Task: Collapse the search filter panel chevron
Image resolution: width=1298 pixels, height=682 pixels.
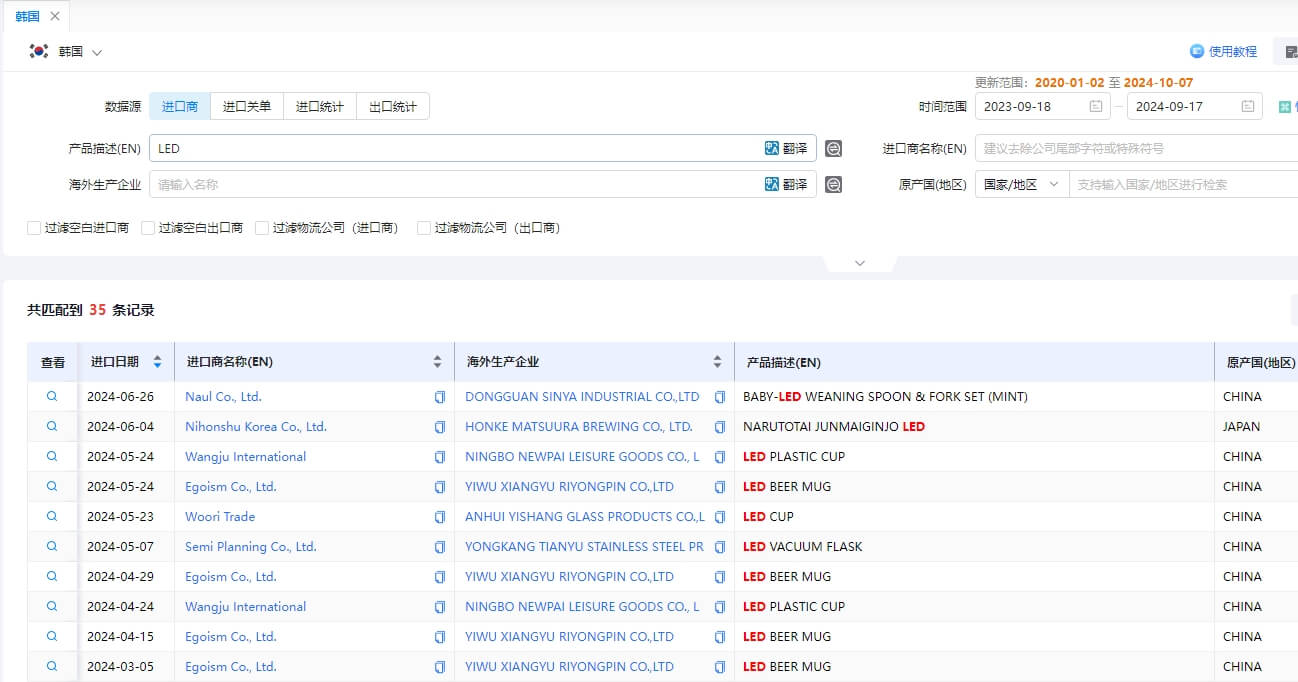Action: coord(859,263)
